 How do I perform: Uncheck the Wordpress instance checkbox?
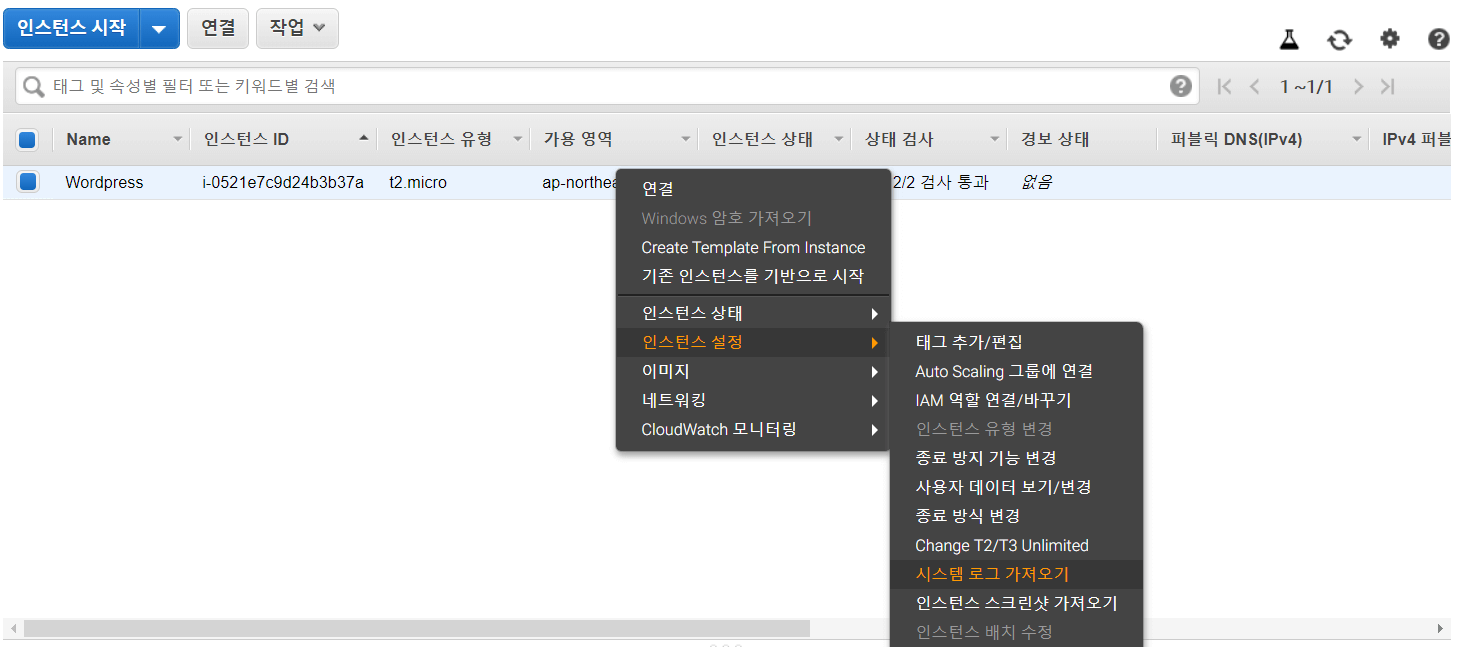[27, 182]
